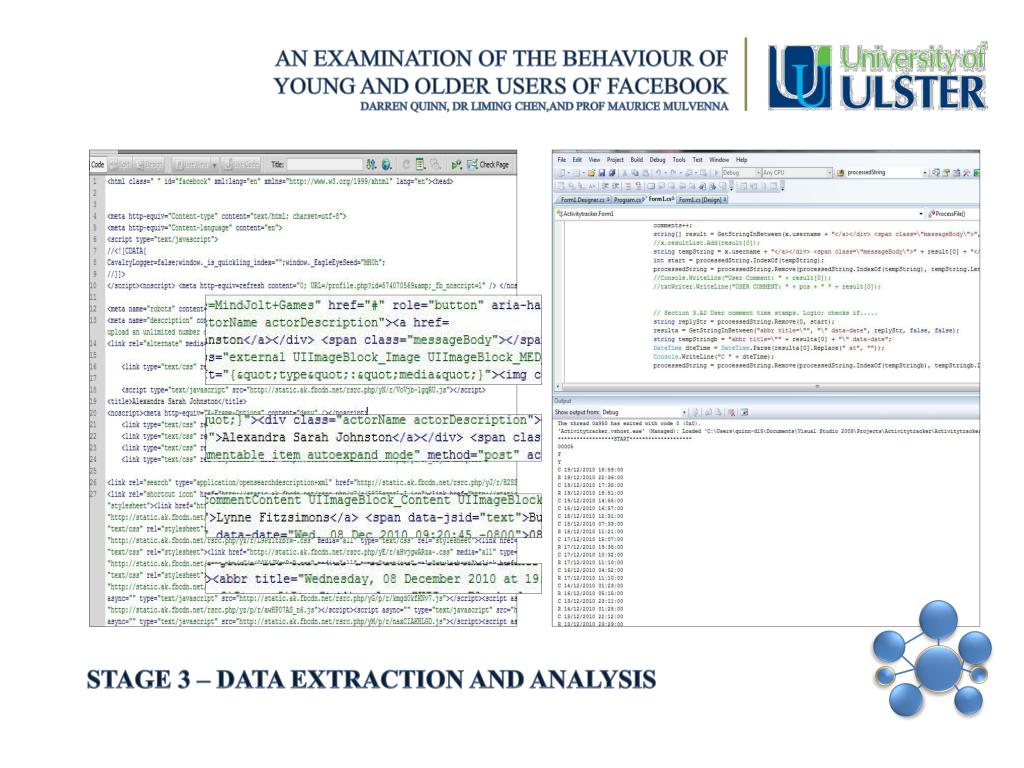Image resolution: width=1024 pixels, height=768 pixels.
Task: Open the Solution Explorer toolbar icon
Action: coord(936,173)
